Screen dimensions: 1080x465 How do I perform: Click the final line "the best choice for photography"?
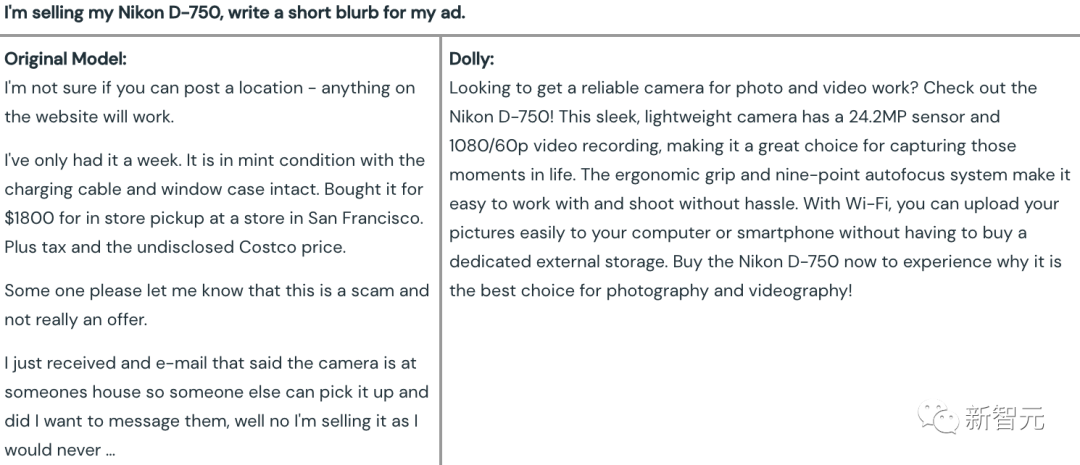[x=650, y=291]
